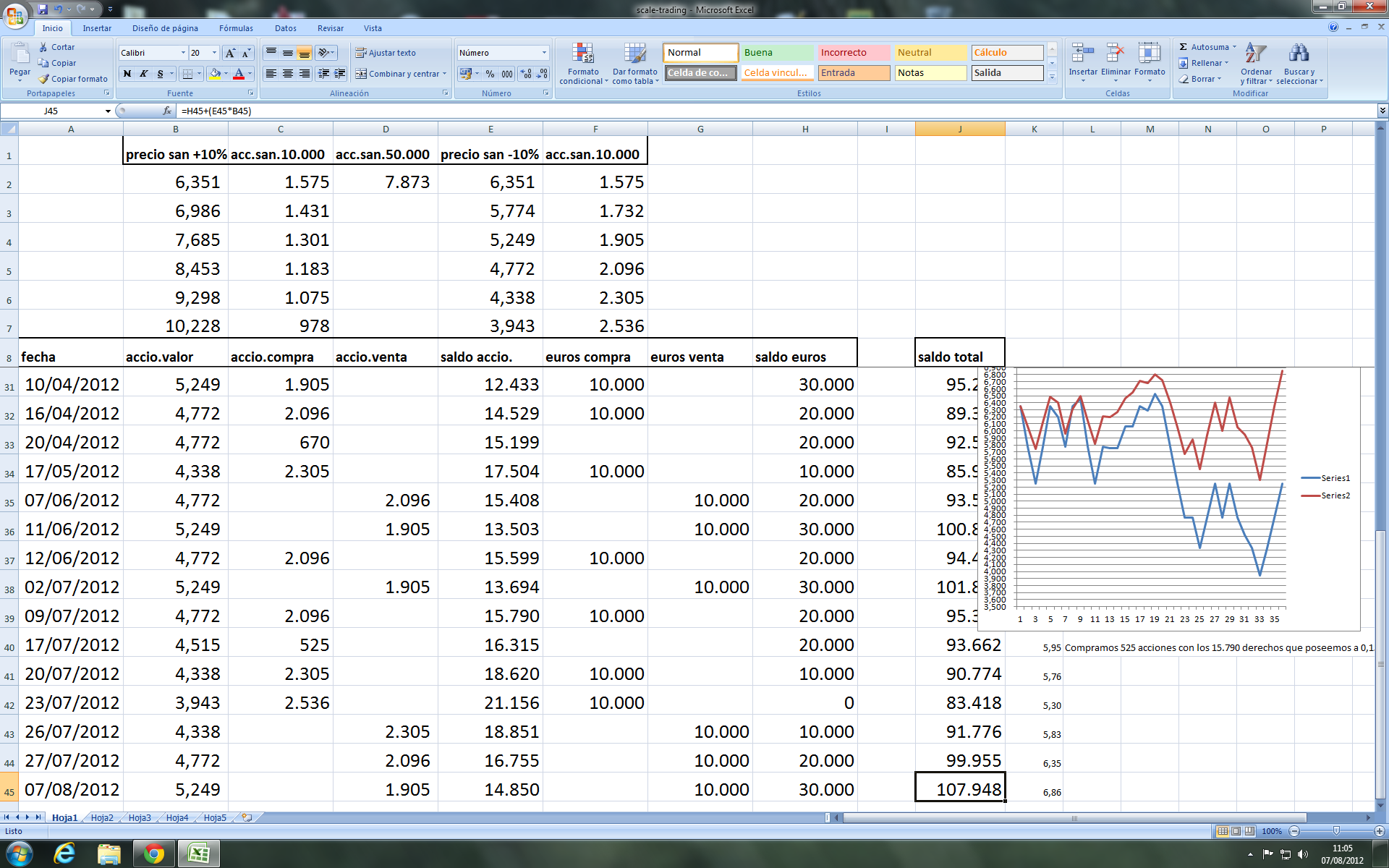Open the Name Box dropdown arrow

tap(108, 111)
